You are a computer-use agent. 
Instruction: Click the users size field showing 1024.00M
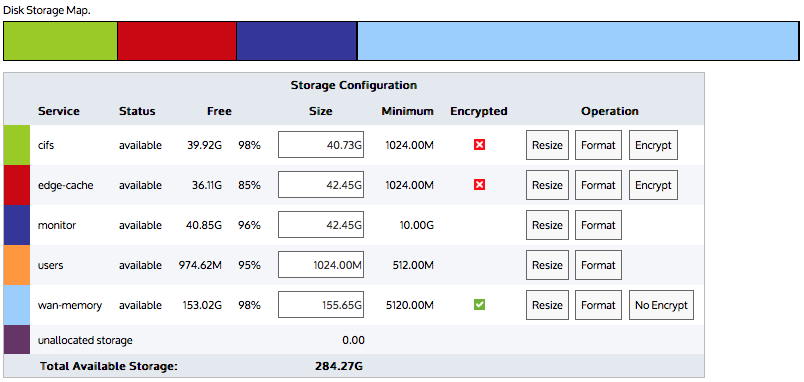321,265
